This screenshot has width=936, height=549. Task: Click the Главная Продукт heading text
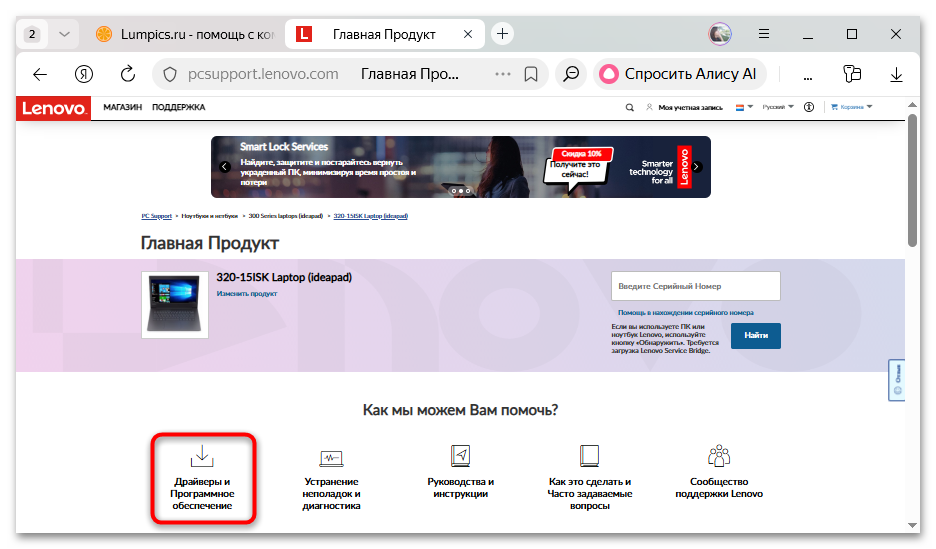[x=210, y=243]
